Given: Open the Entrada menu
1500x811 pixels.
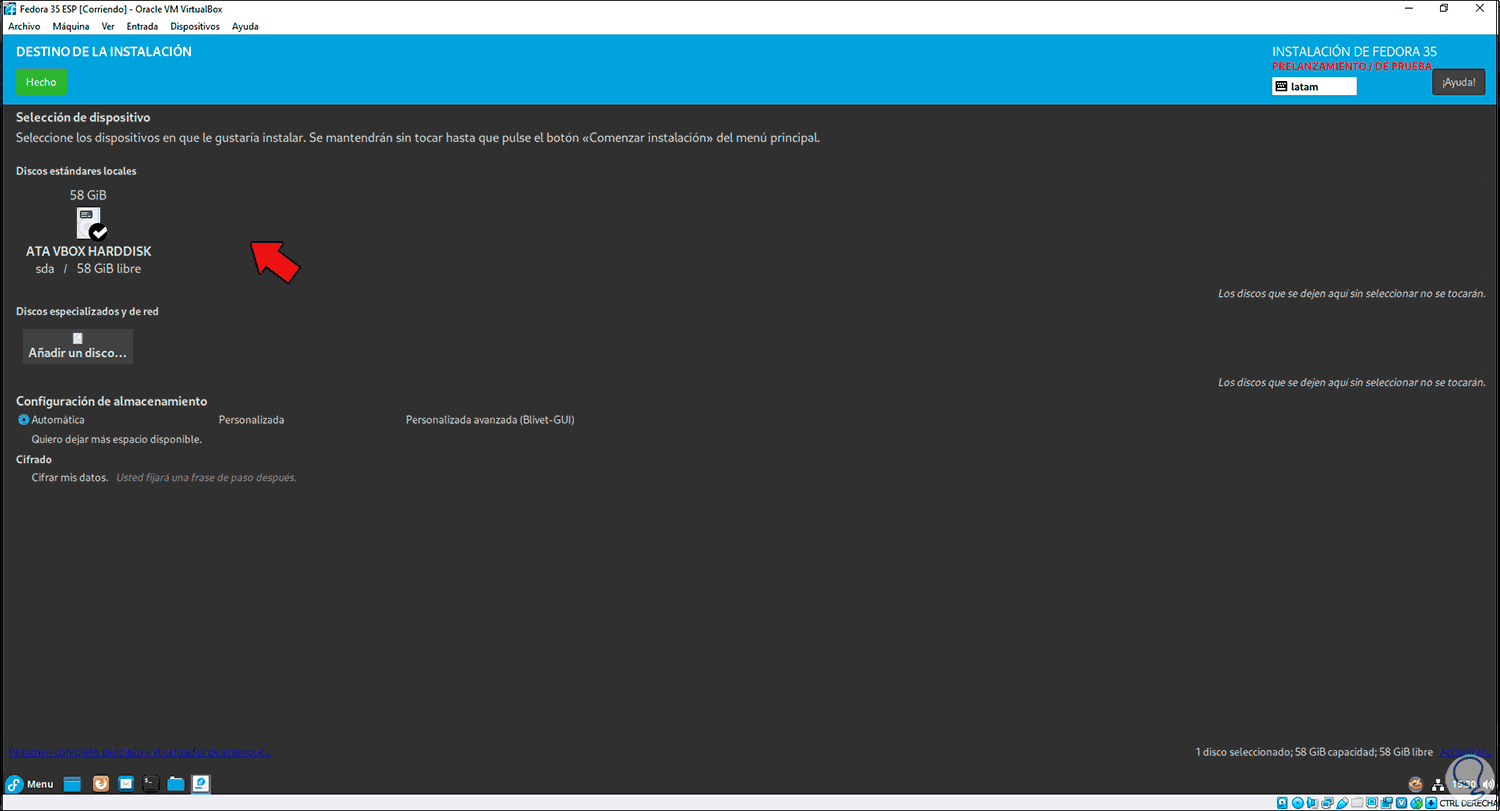Looking at the screenshot, I should [142, 26].
